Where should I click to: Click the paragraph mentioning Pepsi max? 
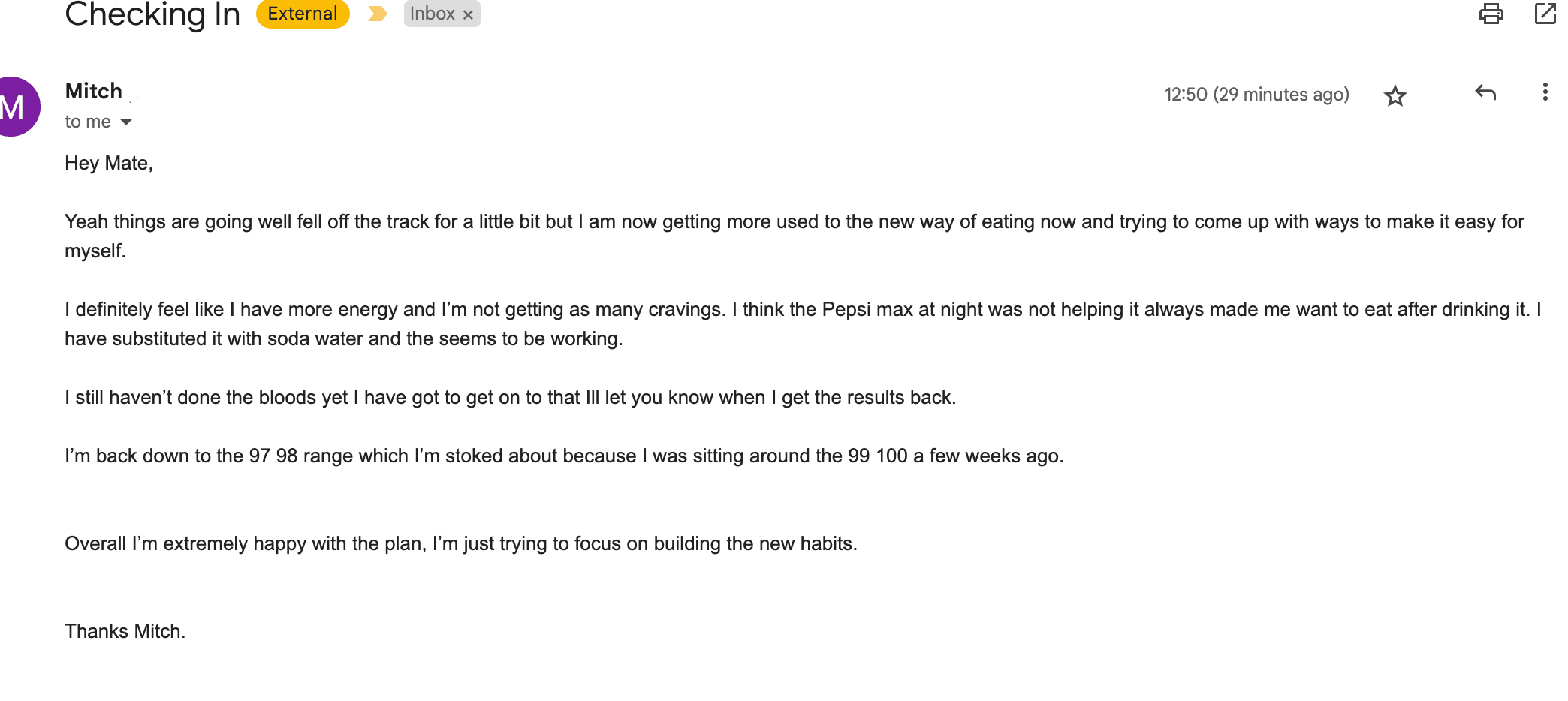point(803,324)
